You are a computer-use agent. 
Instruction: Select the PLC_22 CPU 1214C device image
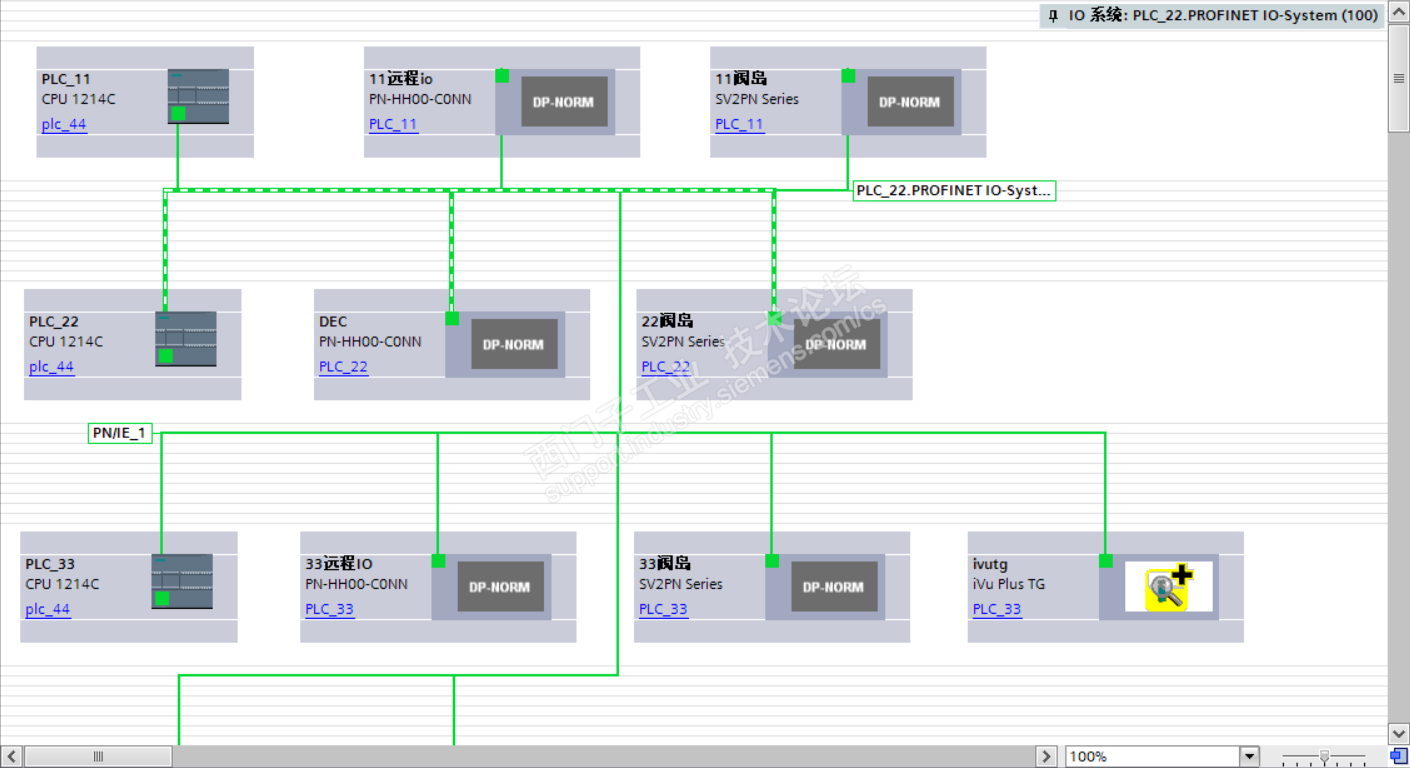pyautogui.click(x=186, y=339)
